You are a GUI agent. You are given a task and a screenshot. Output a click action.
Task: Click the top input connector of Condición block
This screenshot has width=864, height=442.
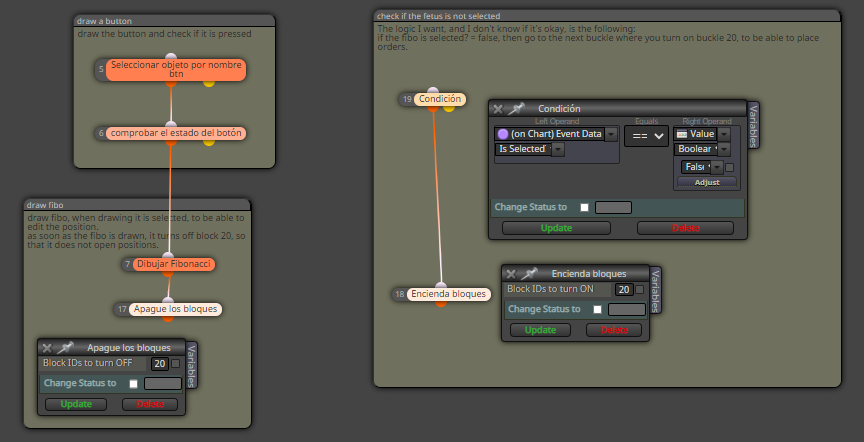point(433,90)
